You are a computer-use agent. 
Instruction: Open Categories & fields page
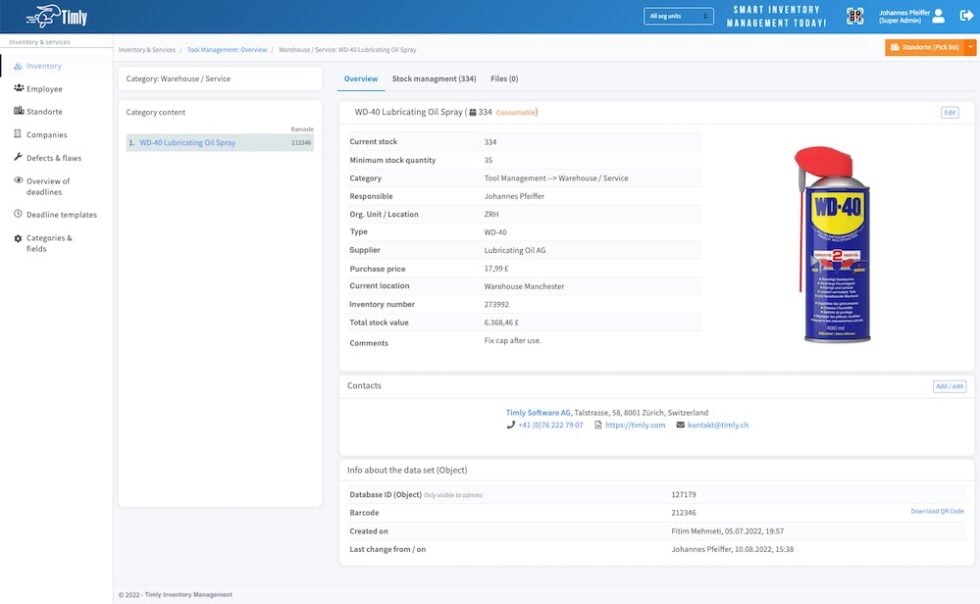tap(49, 243)
